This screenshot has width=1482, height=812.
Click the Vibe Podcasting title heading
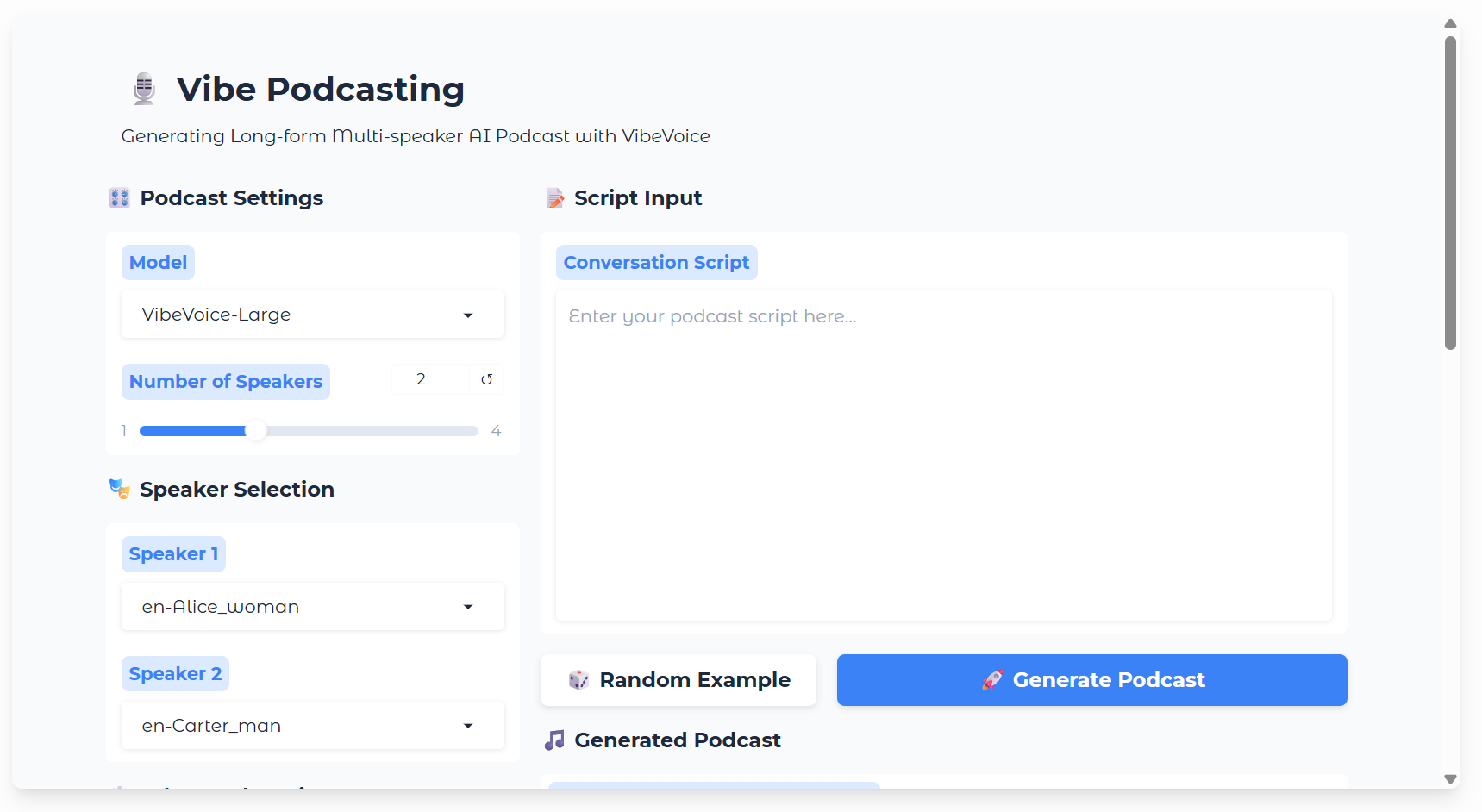[320, 90]
